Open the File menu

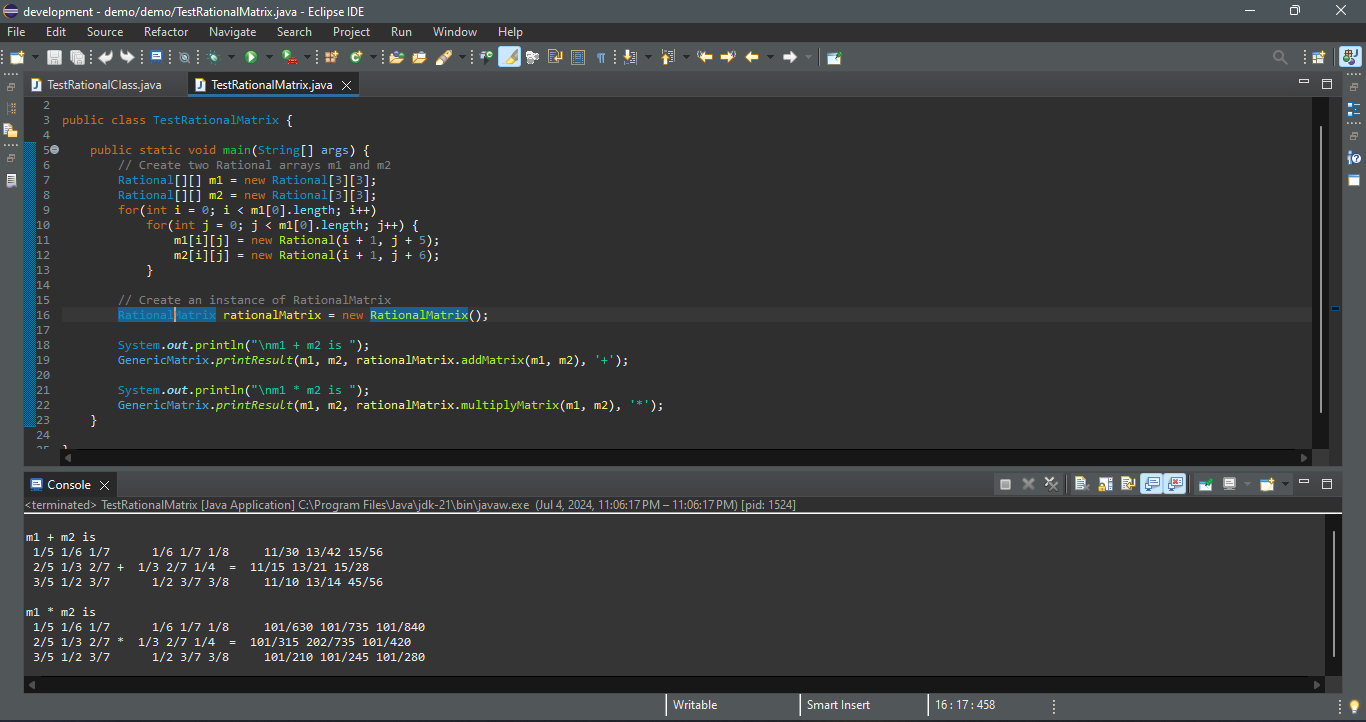(16, 32)
